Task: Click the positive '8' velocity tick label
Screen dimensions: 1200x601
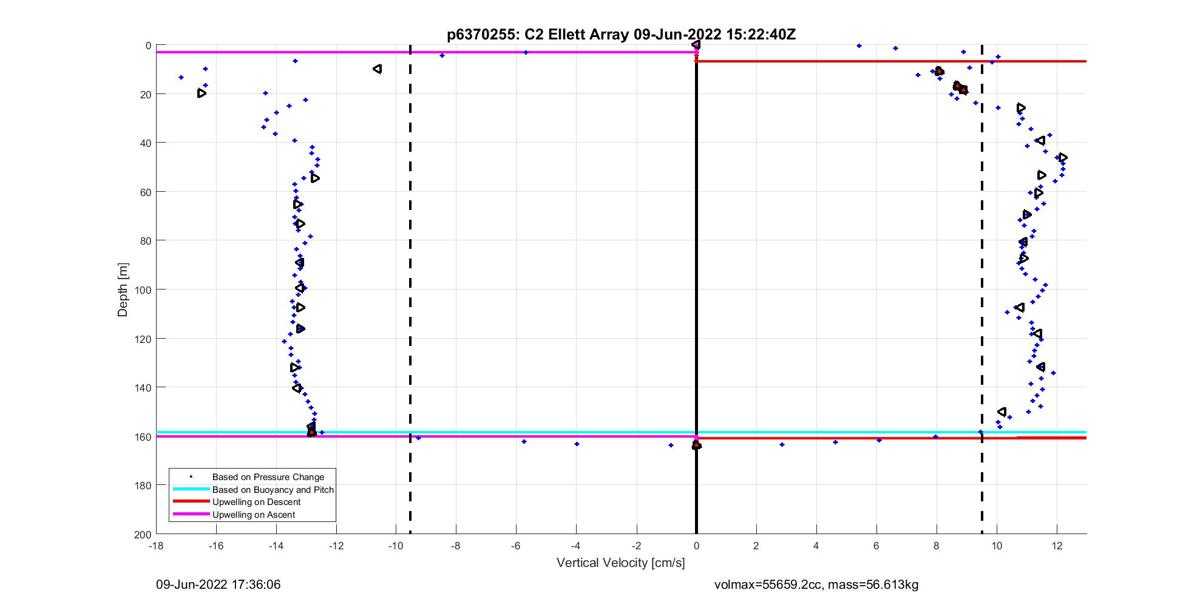Action: [936, 546]
